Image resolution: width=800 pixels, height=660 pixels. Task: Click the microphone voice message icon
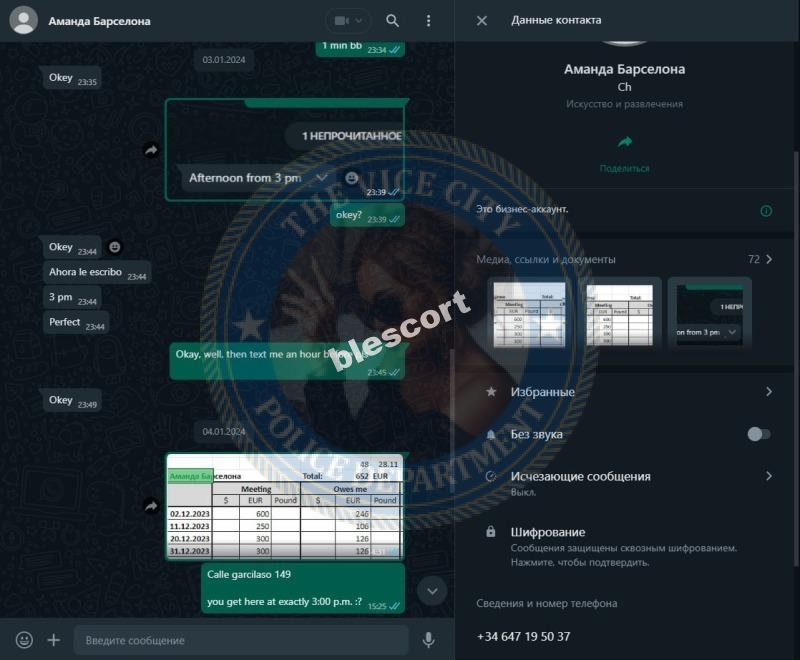[429, 640]
